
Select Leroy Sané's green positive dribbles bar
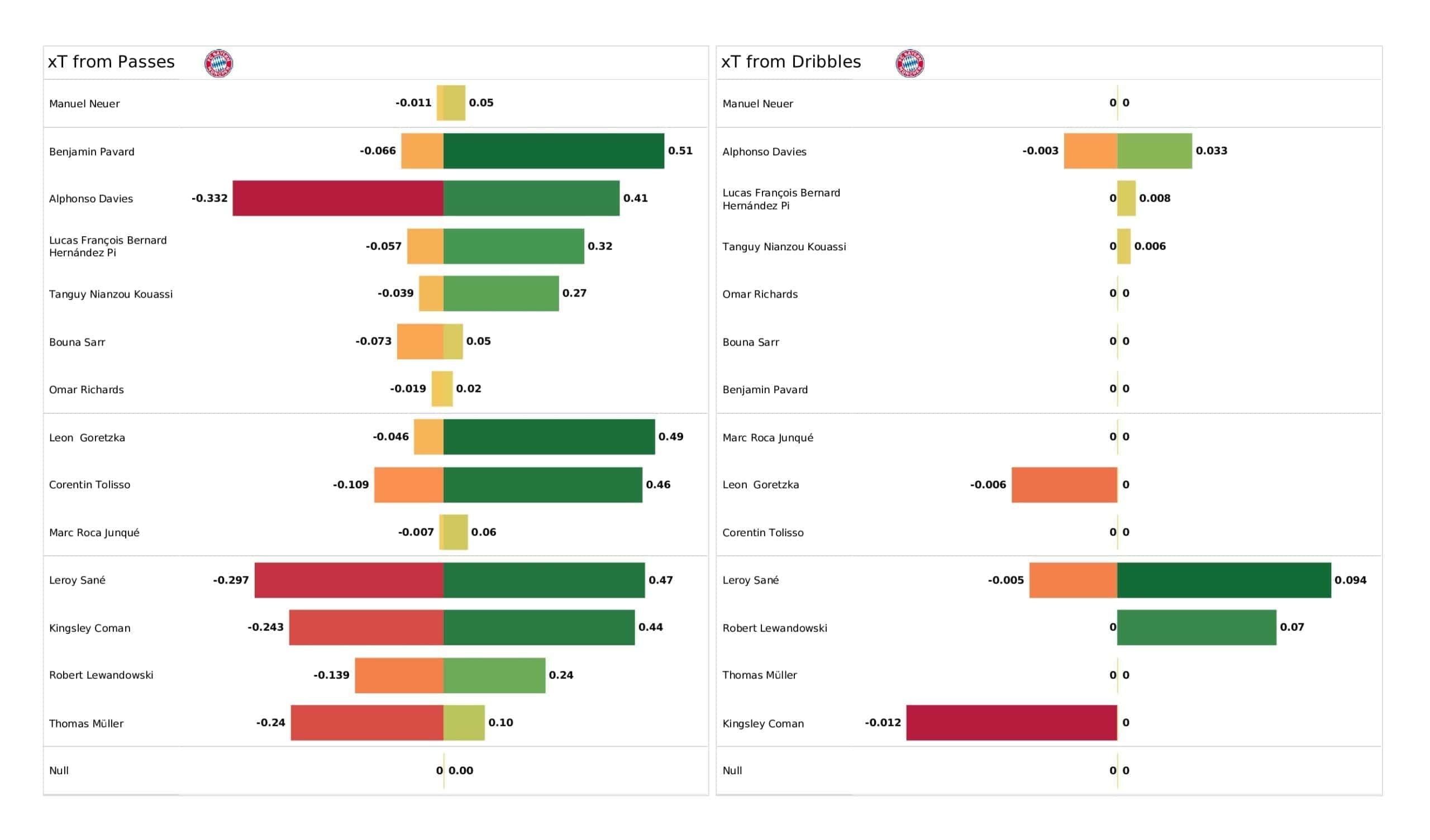[1223, 580]
